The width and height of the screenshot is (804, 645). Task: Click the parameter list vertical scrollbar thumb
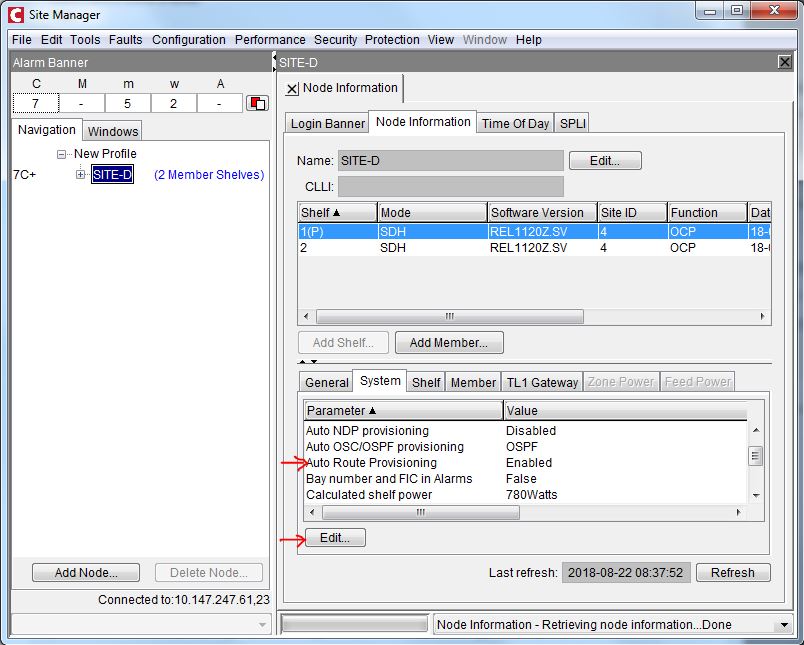click(x=755, y=455)
